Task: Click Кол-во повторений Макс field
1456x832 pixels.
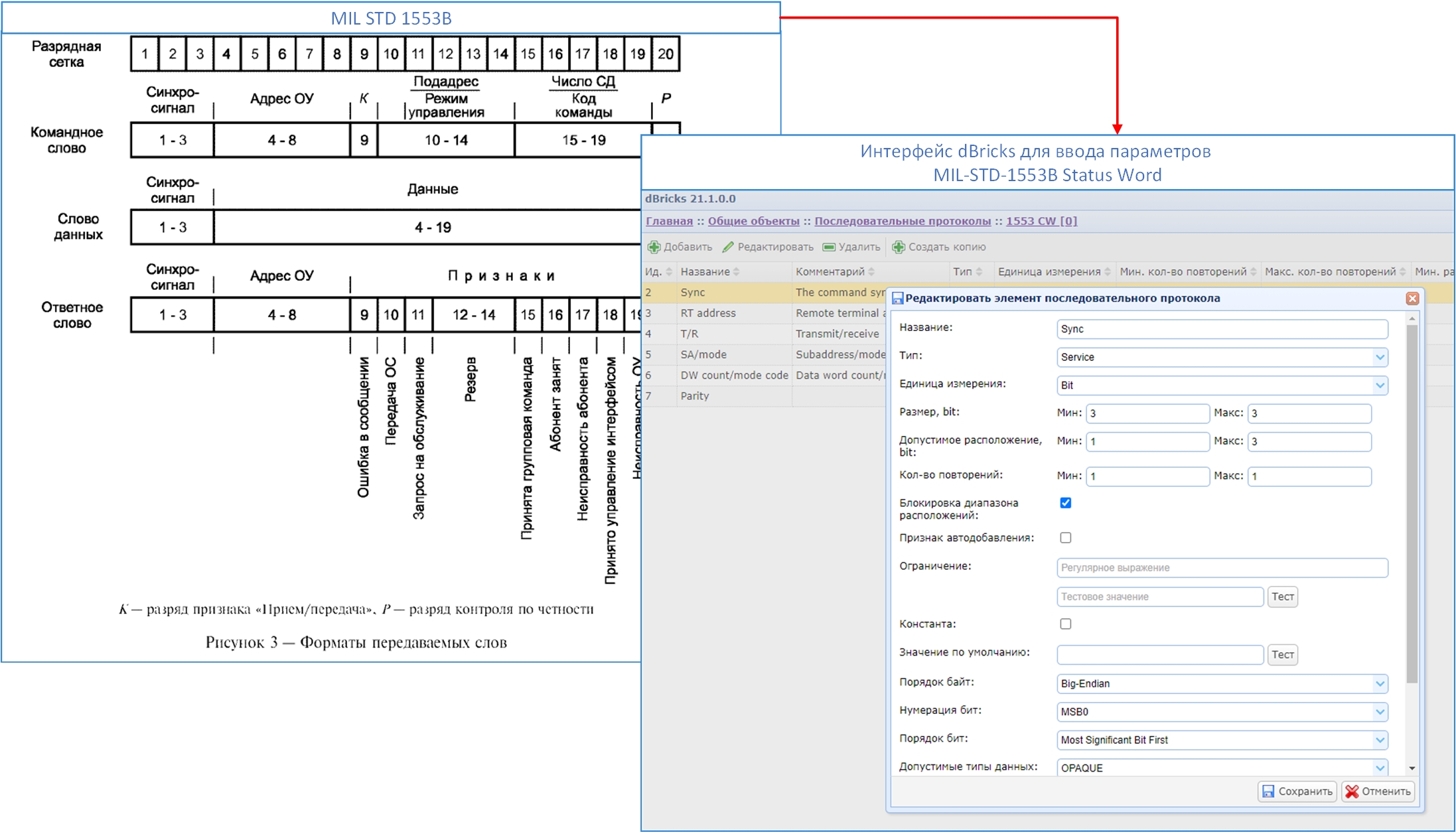Action: click(x=1309, y=477)
